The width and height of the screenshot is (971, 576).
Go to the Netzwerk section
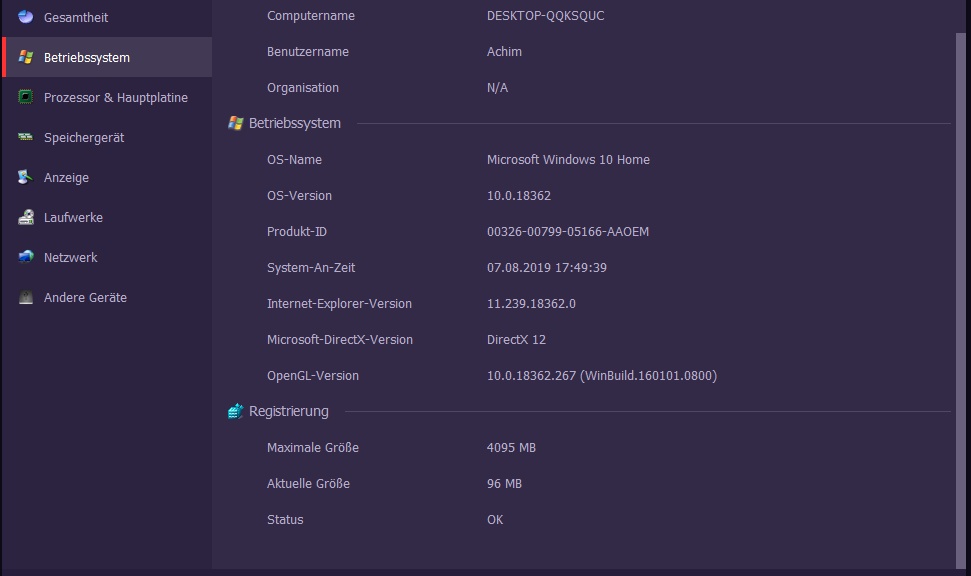(71, 257)
